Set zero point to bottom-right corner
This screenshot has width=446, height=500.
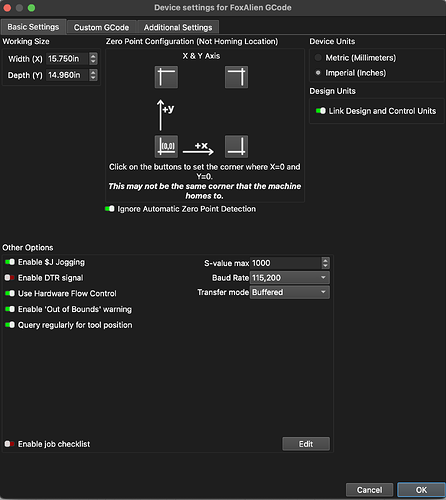tap(236, 146)
